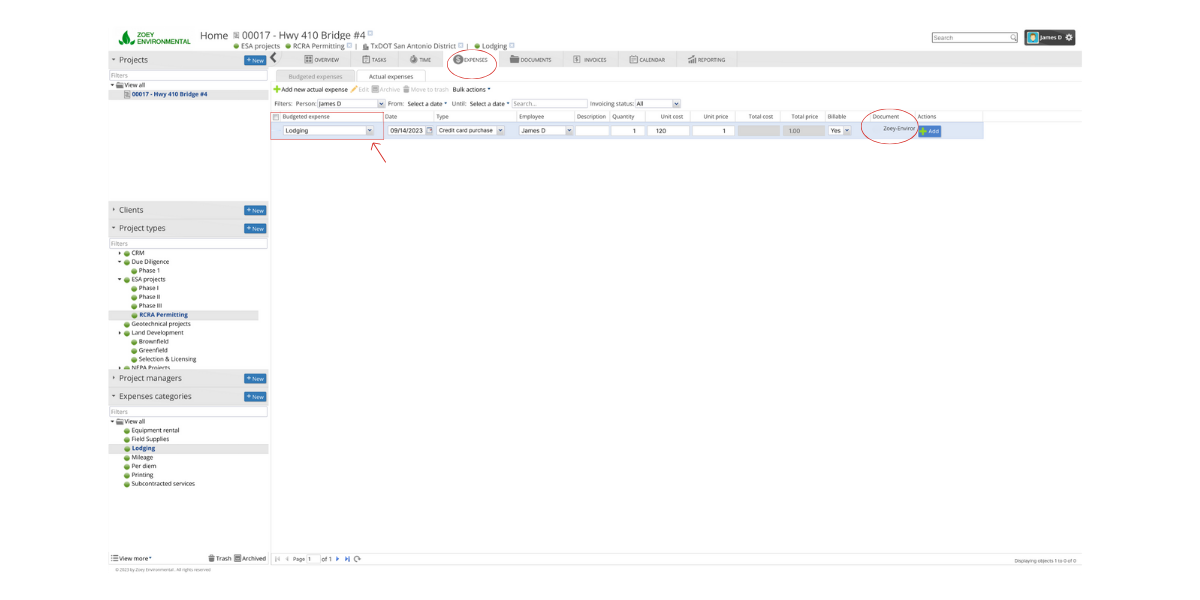This screenshot has height=600, width=1200.
Task: Open the Trash folder
Action: 219,559
